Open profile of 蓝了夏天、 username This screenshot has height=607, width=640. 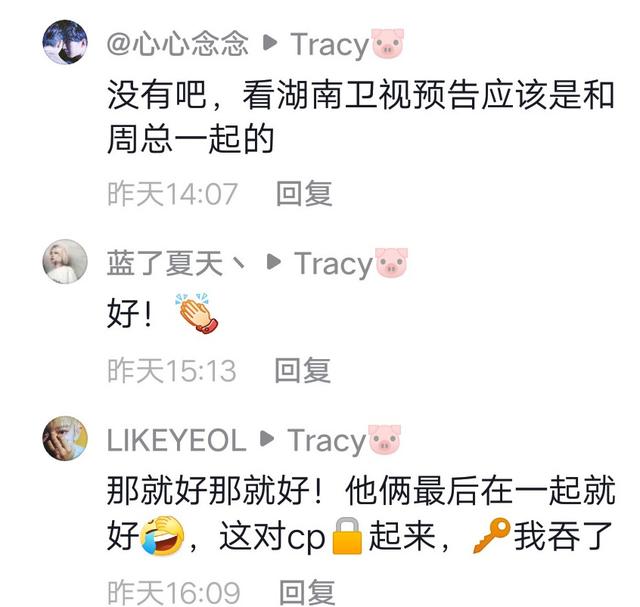176,263
